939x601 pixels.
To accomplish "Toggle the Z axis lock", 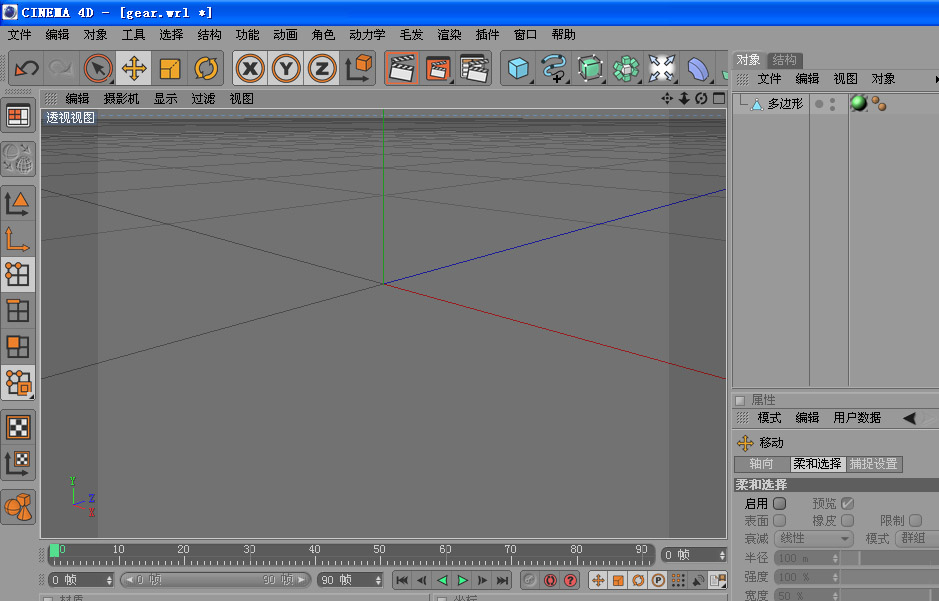I will click(322, 68).
